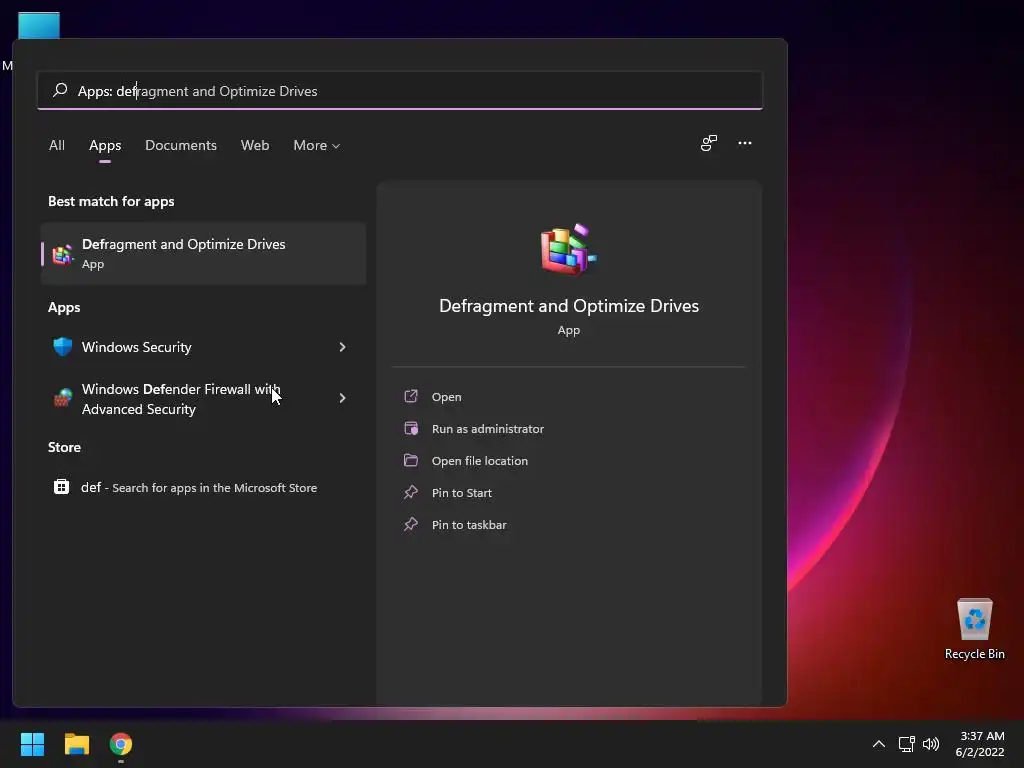Click the Windows Security shield icon
This screenshot has height=768, width=1024.
tap(63, 347)
